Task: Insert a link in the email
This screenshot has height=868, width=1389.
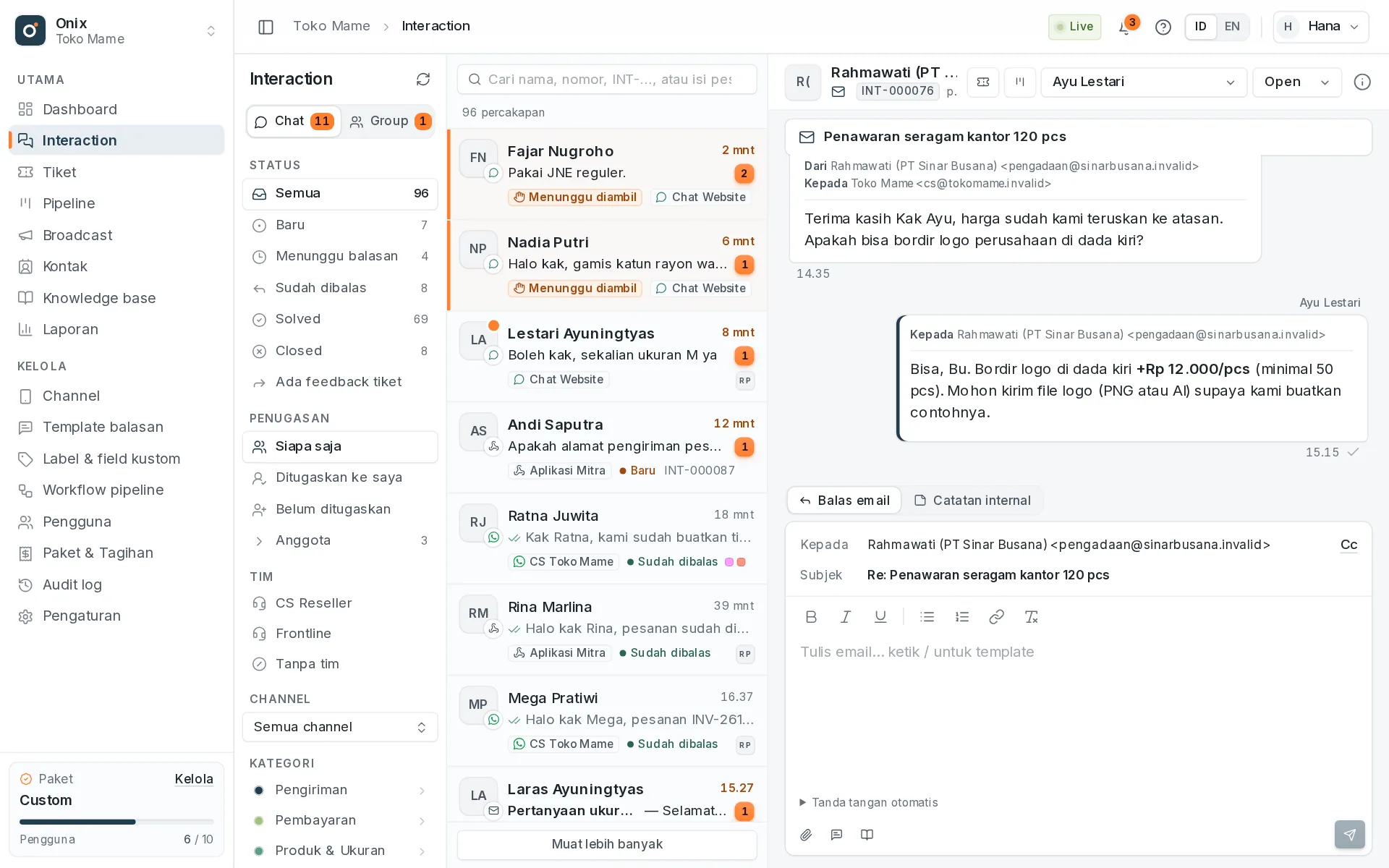Action: tap(996, 617)
